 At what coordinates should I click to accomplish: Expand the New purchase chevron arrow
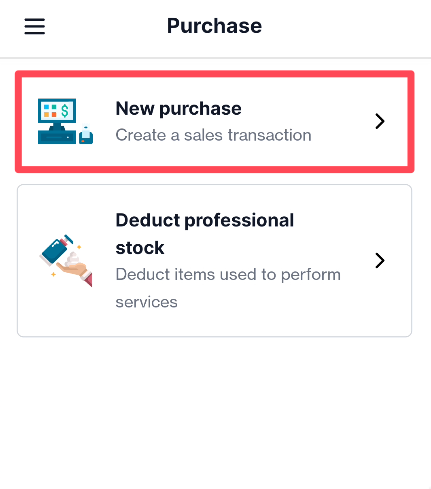click(x=380, y=121)
